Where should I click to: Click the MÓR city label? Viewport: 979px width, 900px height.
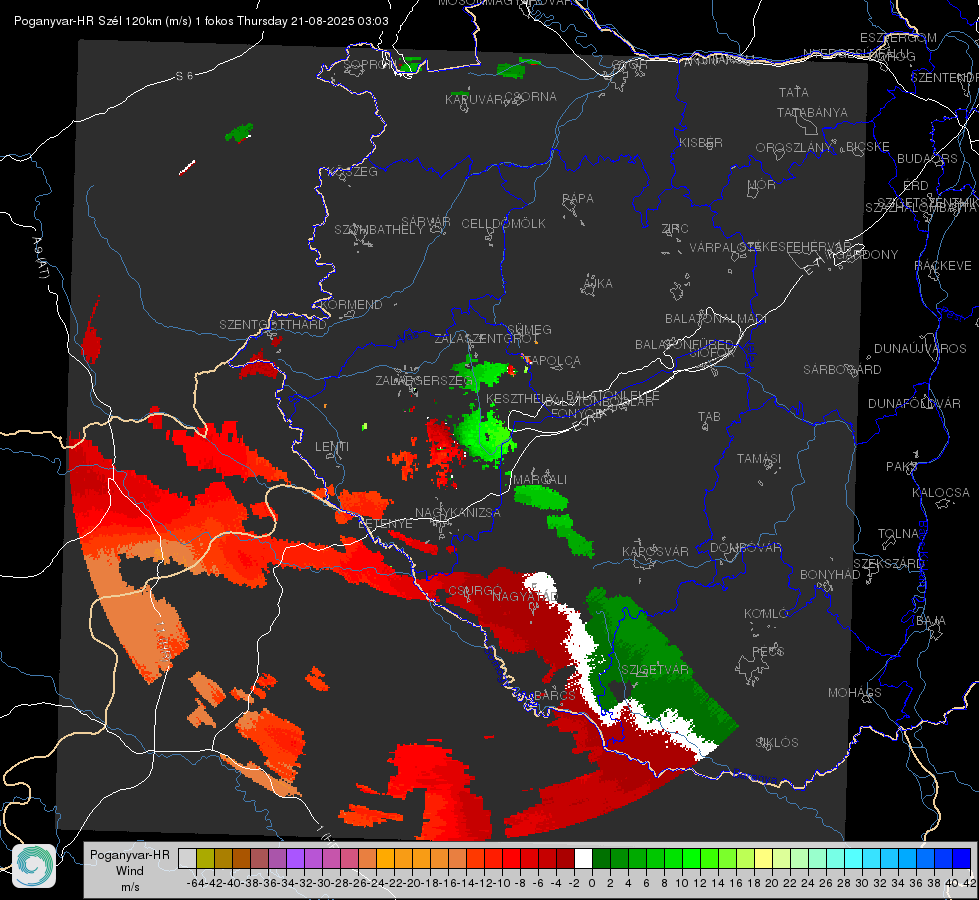761,184
